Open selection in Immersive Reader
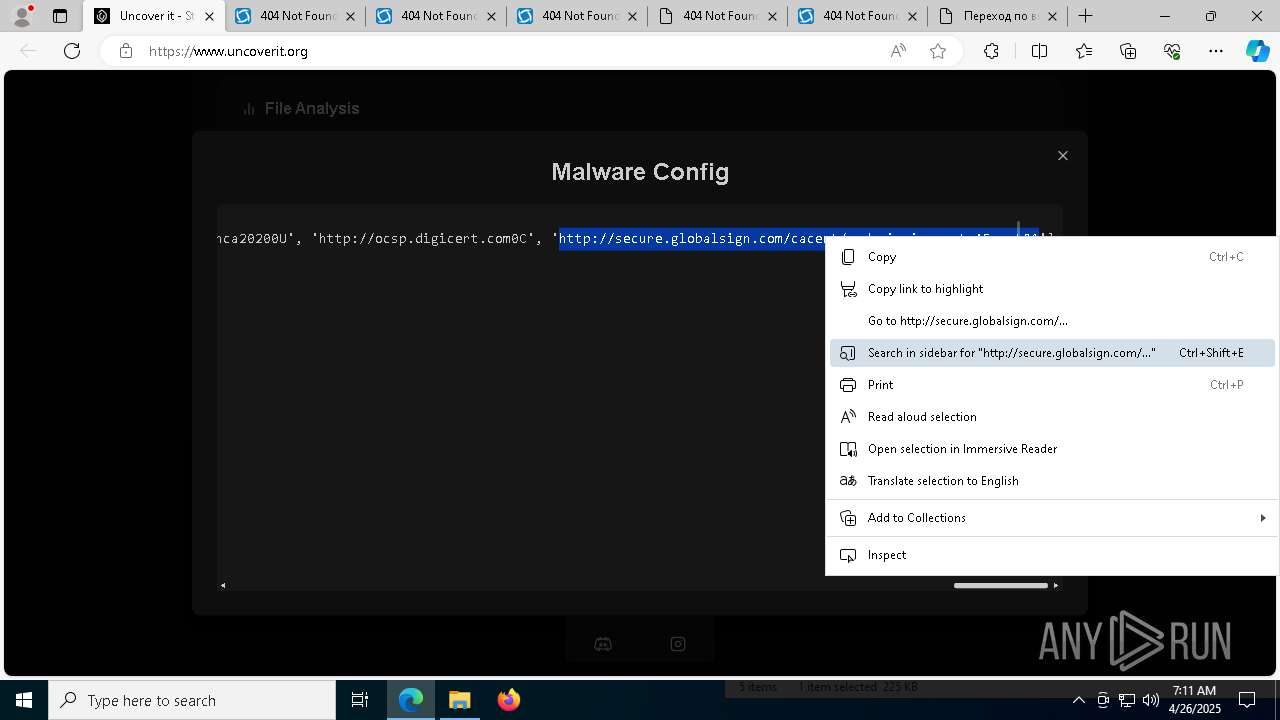 click(x=1051, y=449)
